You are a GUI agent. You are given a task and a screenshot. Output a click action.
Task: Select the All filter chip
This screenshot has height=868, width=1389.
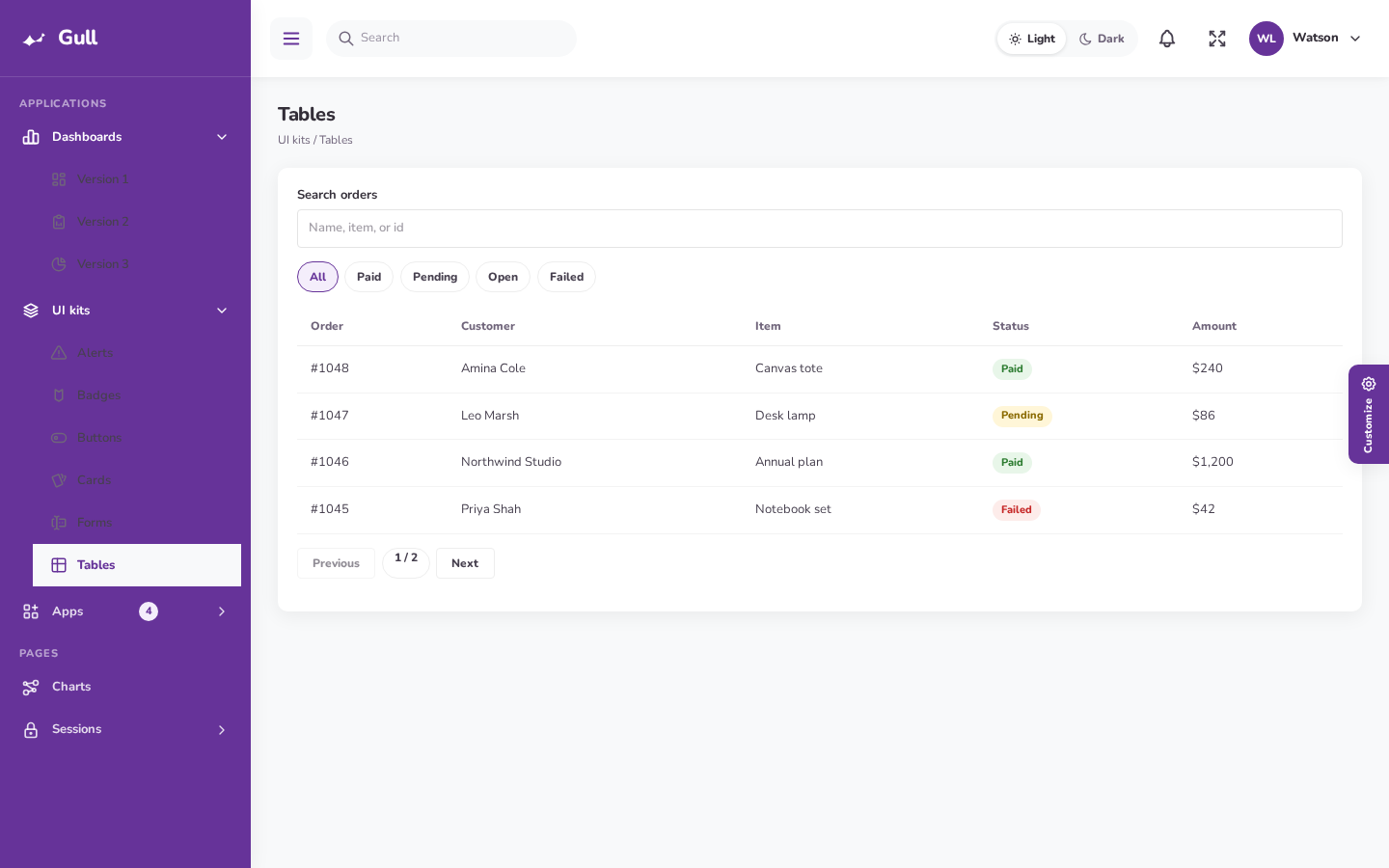[317, 277]
